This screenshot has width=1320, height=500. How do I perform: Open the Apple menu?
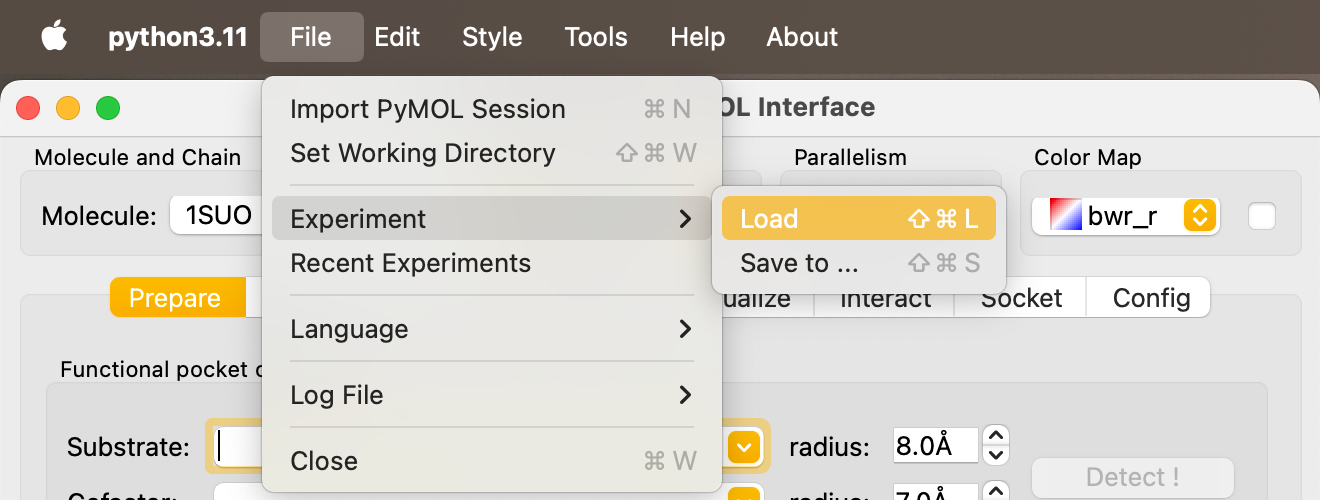coord(54,37)
